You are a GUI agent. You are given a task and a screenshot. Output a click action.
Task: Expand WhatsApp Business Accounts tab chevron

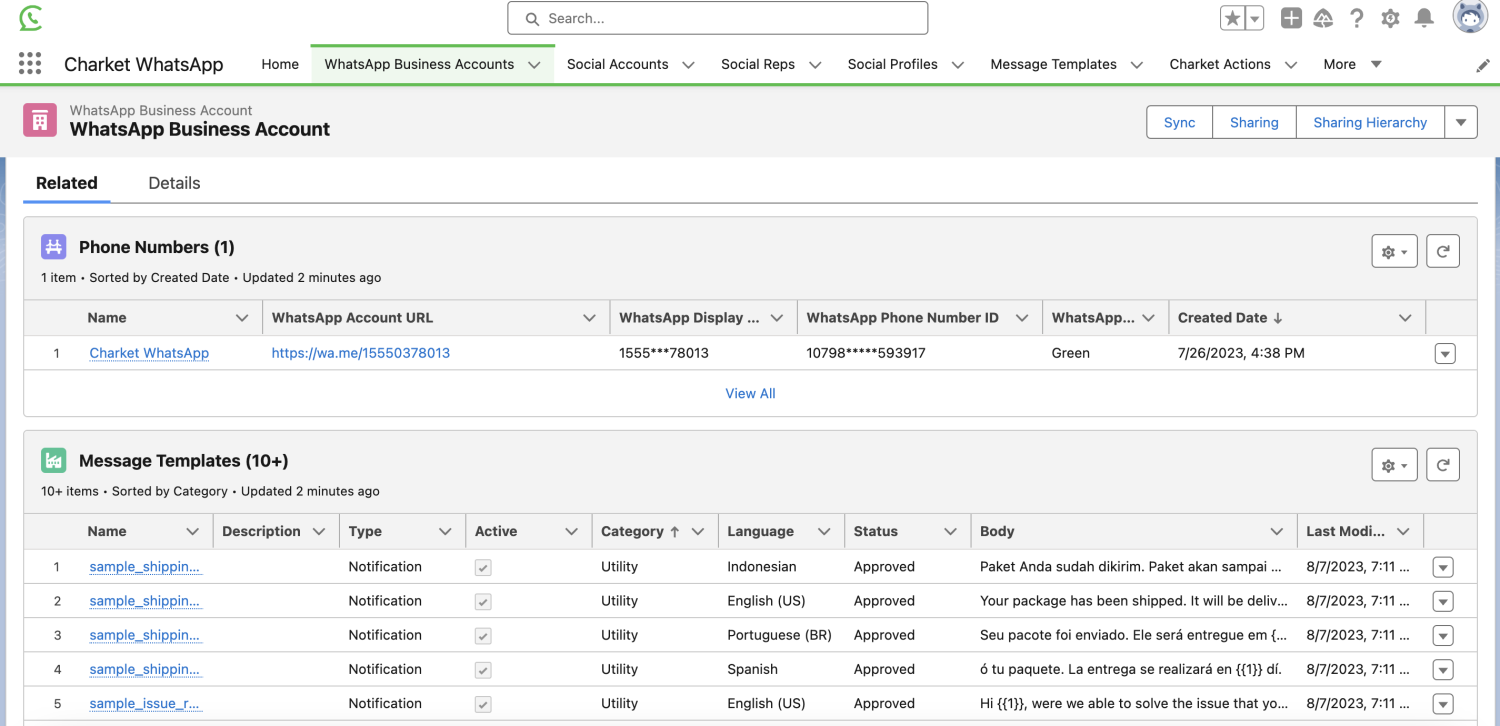coord(534,65)
